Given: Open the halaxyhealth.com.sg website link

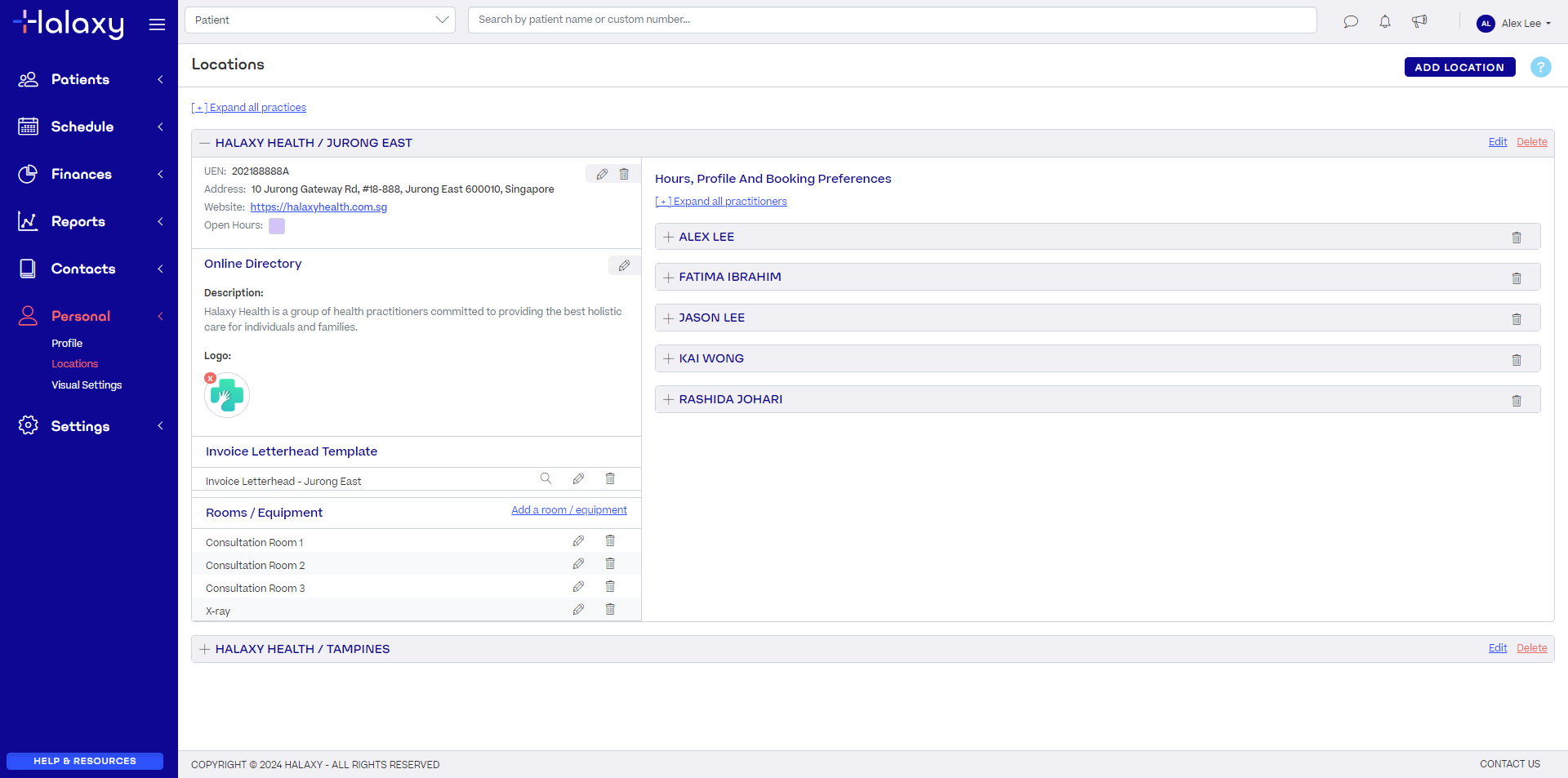Looking at the screenshot, I should coord(318,207).
